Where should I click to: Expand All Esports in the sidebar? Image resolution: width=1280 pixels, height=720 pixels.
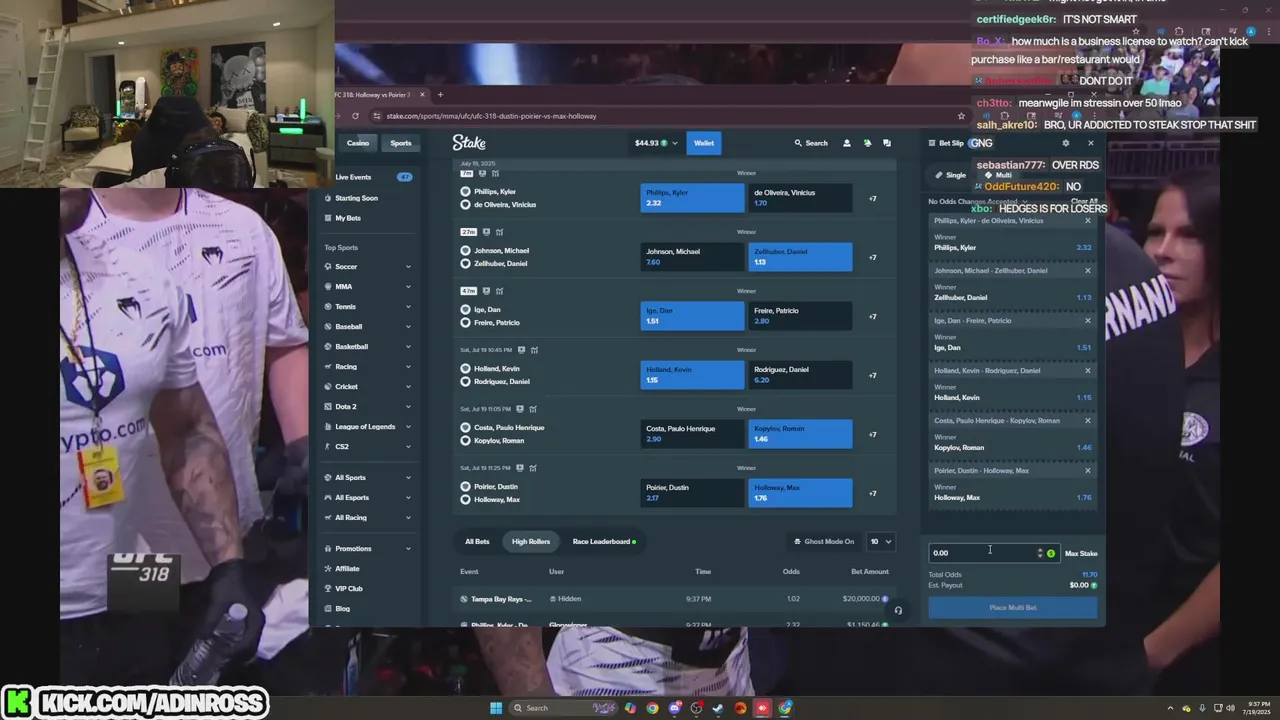[x=408, y=497]
